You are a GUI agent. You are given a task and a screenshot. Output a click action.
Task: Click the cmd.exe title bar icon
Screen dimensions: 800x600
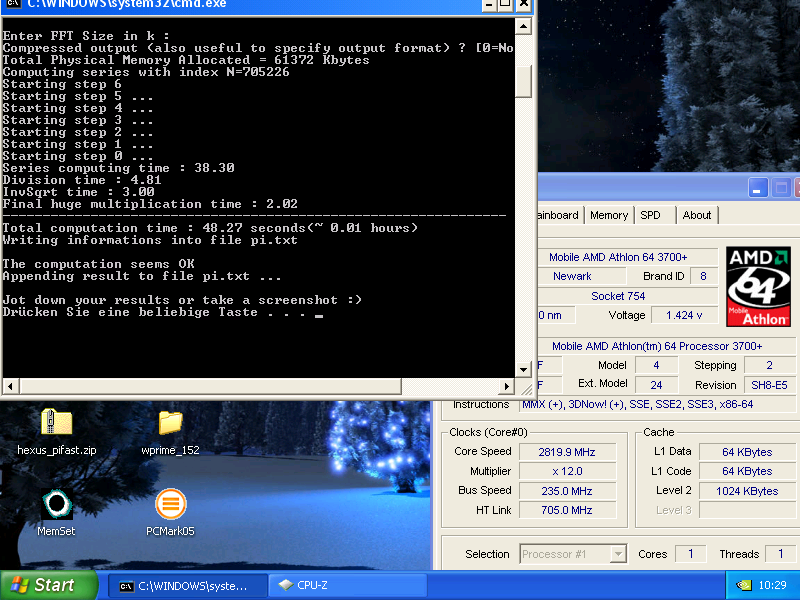(x=13, y=4)
